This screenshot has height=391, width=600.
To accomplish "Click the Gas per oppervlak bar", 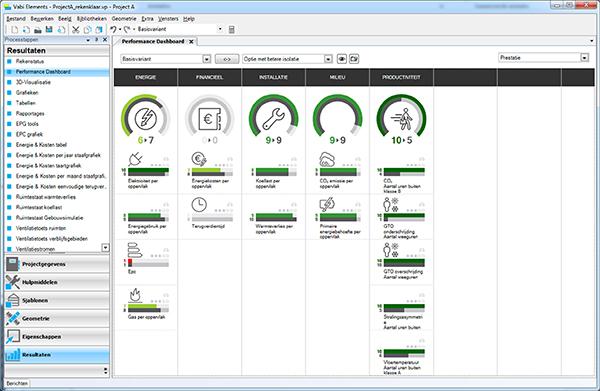I will pos(148,308).
